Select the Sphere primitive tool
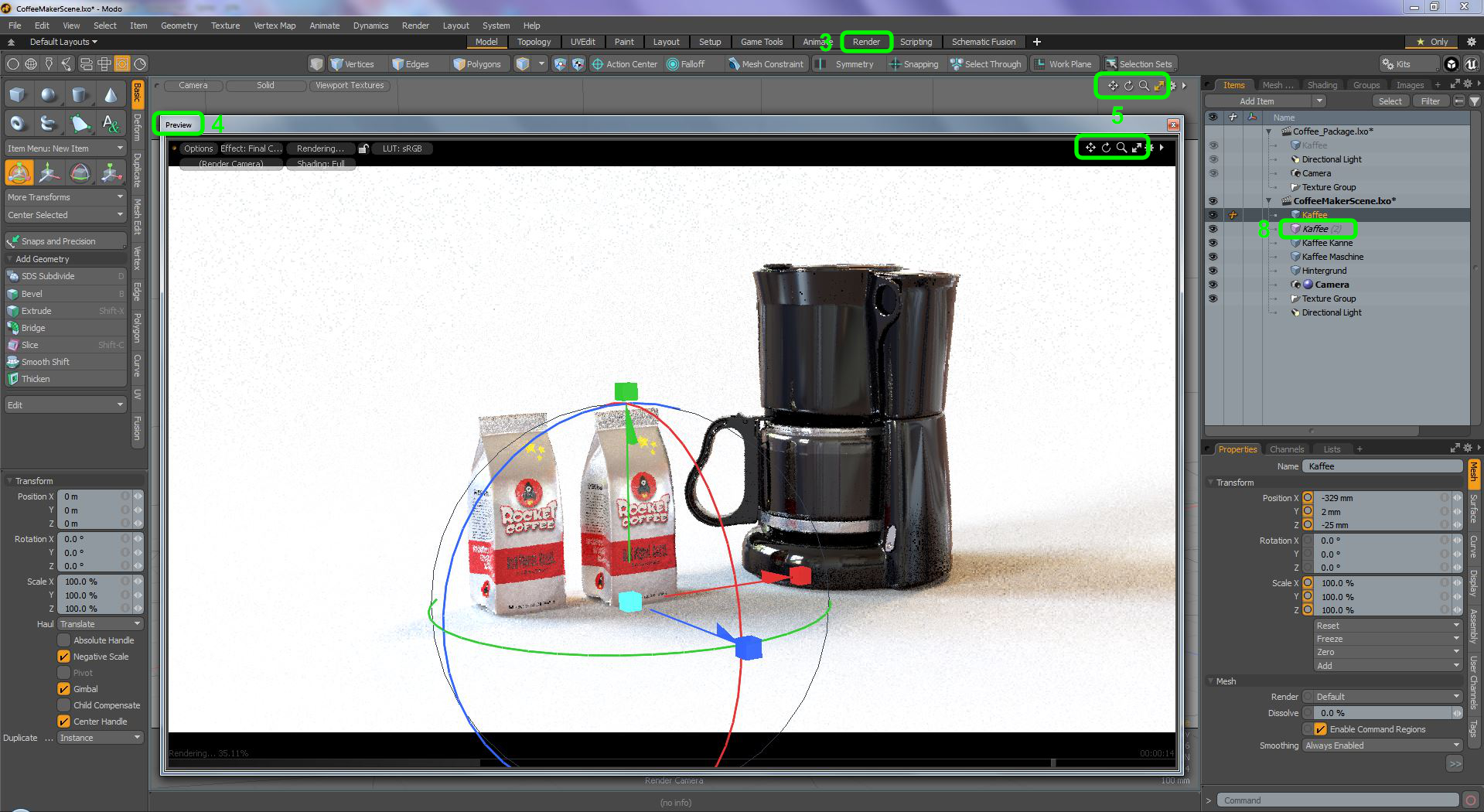The height and width of the screenshot is (812, 1484). pos(49,95)
